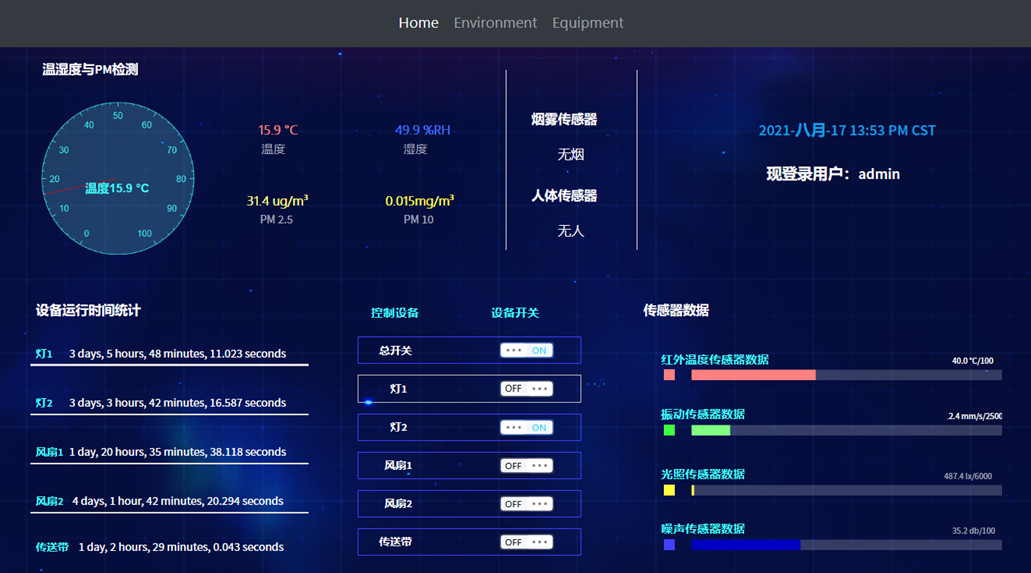The width and height of the screenshot is (1031, 573).
Task: Switch to the Environment tab
Action: coord(495,23)
